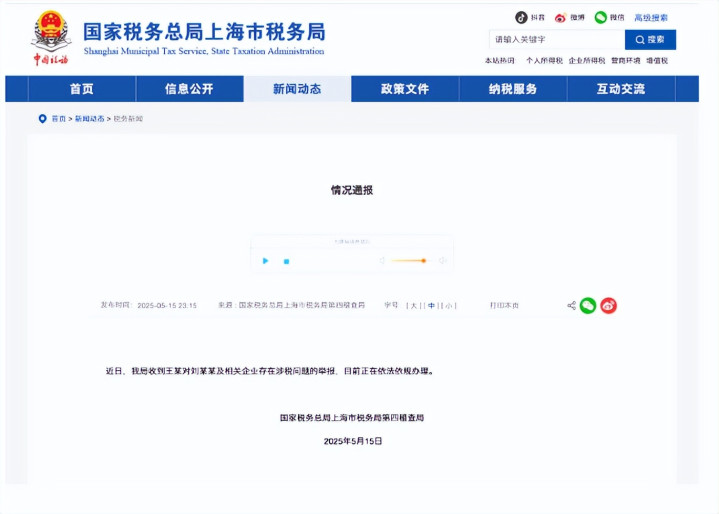Click the volume-down speaker icon
This screenshot has width=719, height=514.
382,260
